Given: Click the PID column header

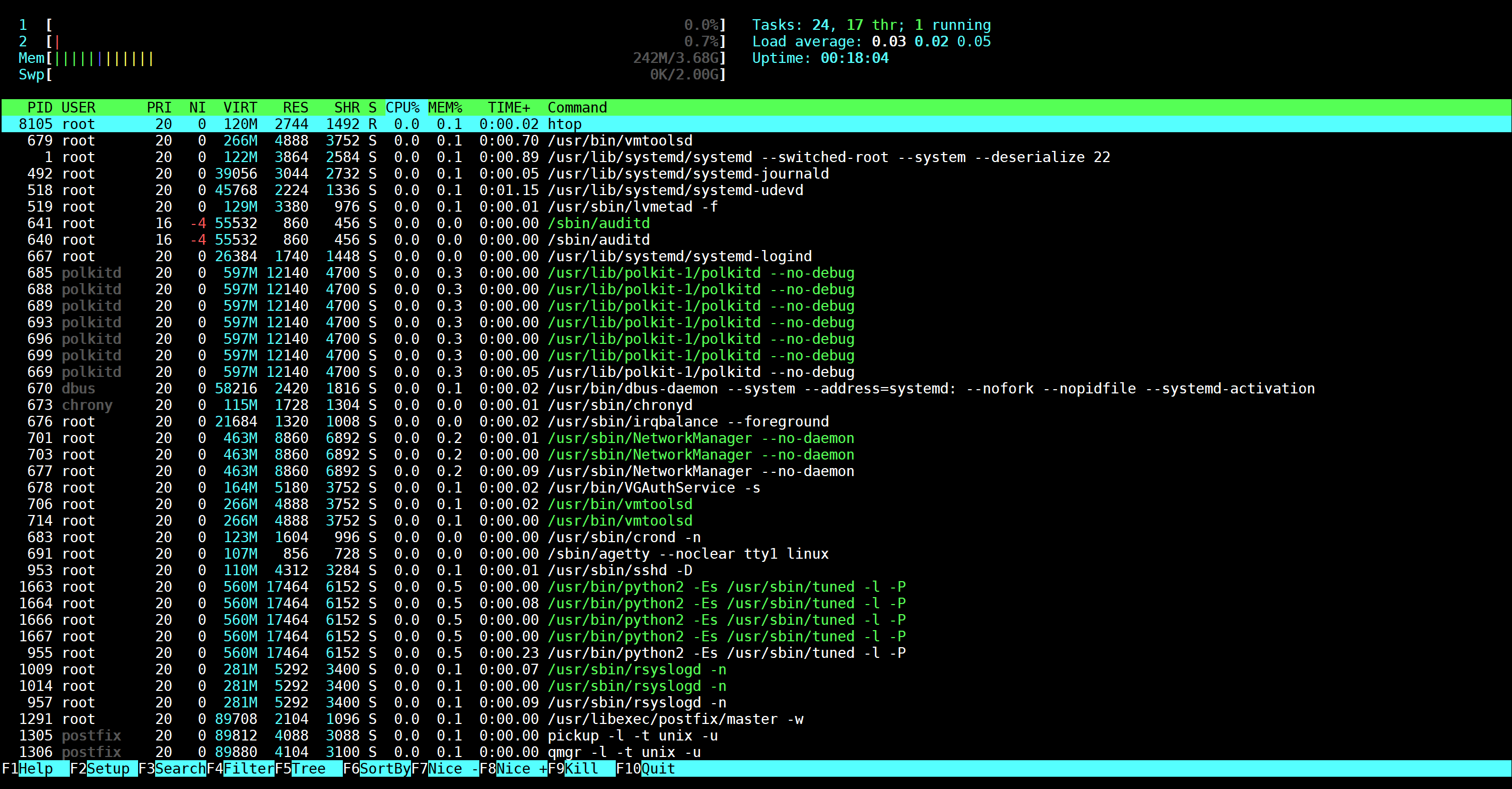Looking at the screenshot, I should point(39,108).
